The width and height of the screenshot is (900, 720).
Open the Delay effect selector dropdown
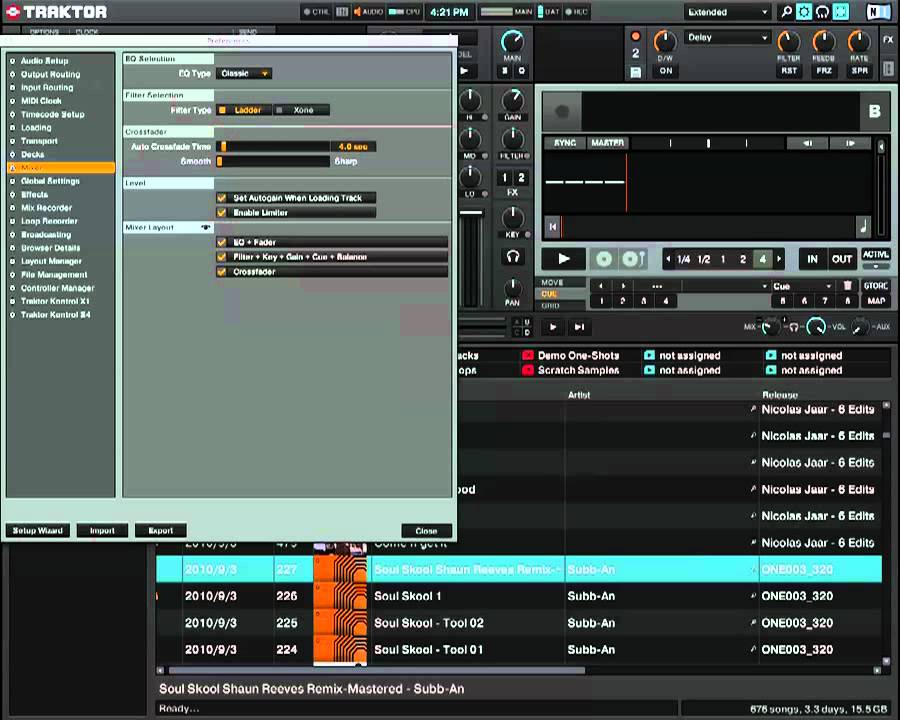pos(727,37)
